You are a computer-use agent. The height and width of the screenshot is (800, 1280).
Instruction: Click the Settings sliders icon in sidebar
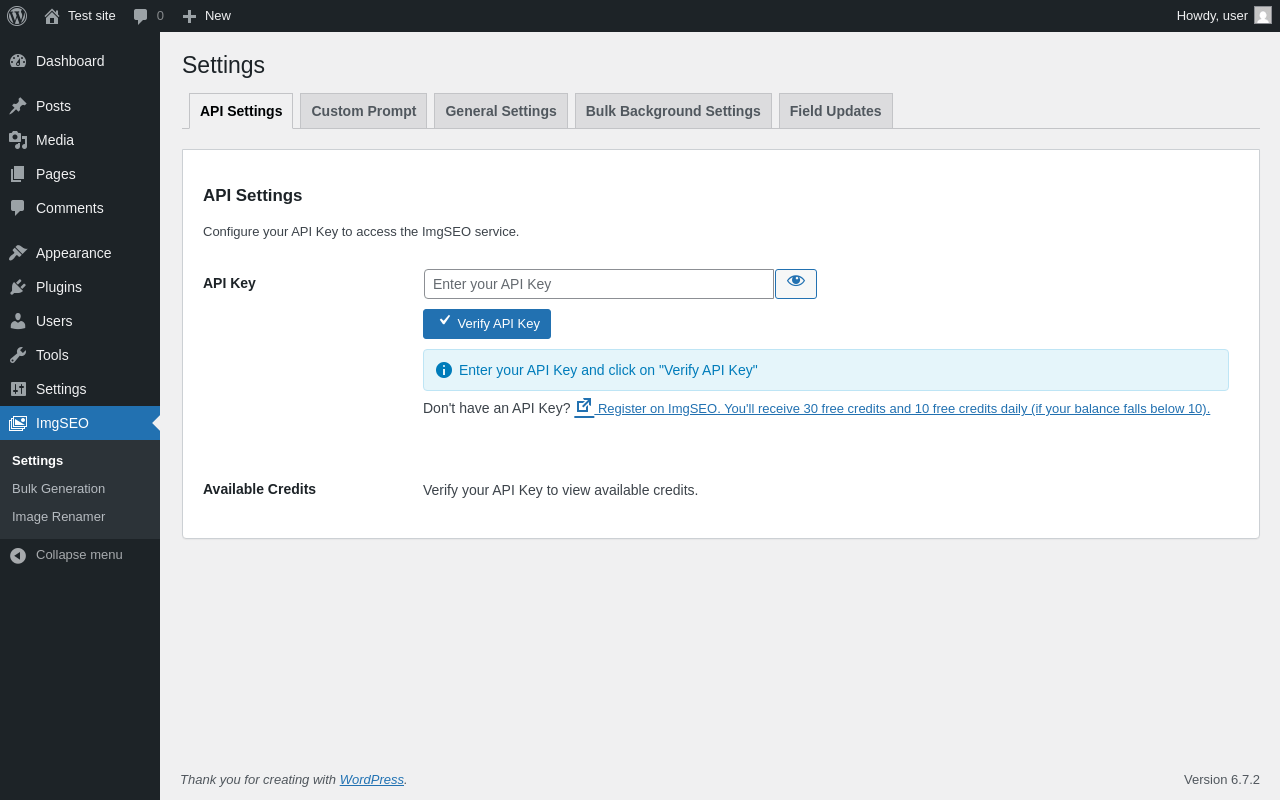[x=18, y=389]
